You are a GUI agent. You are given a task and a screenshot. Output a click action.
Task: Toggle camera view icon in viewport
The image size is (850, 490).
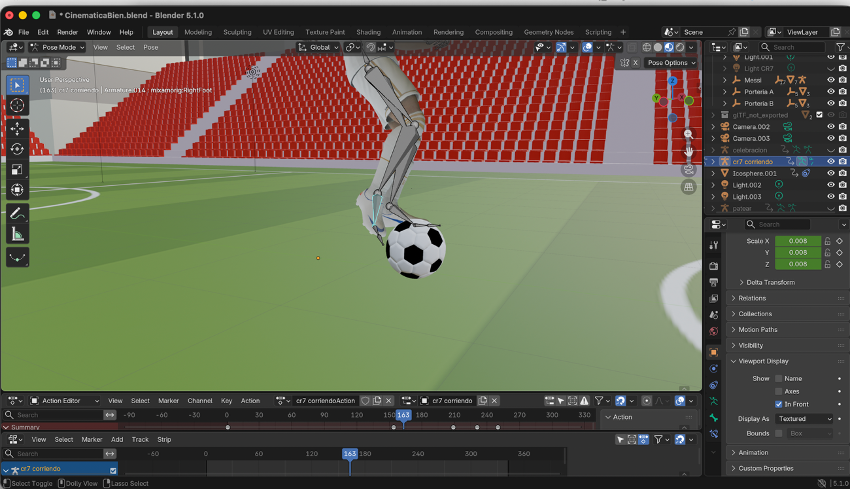coord(688,170)
